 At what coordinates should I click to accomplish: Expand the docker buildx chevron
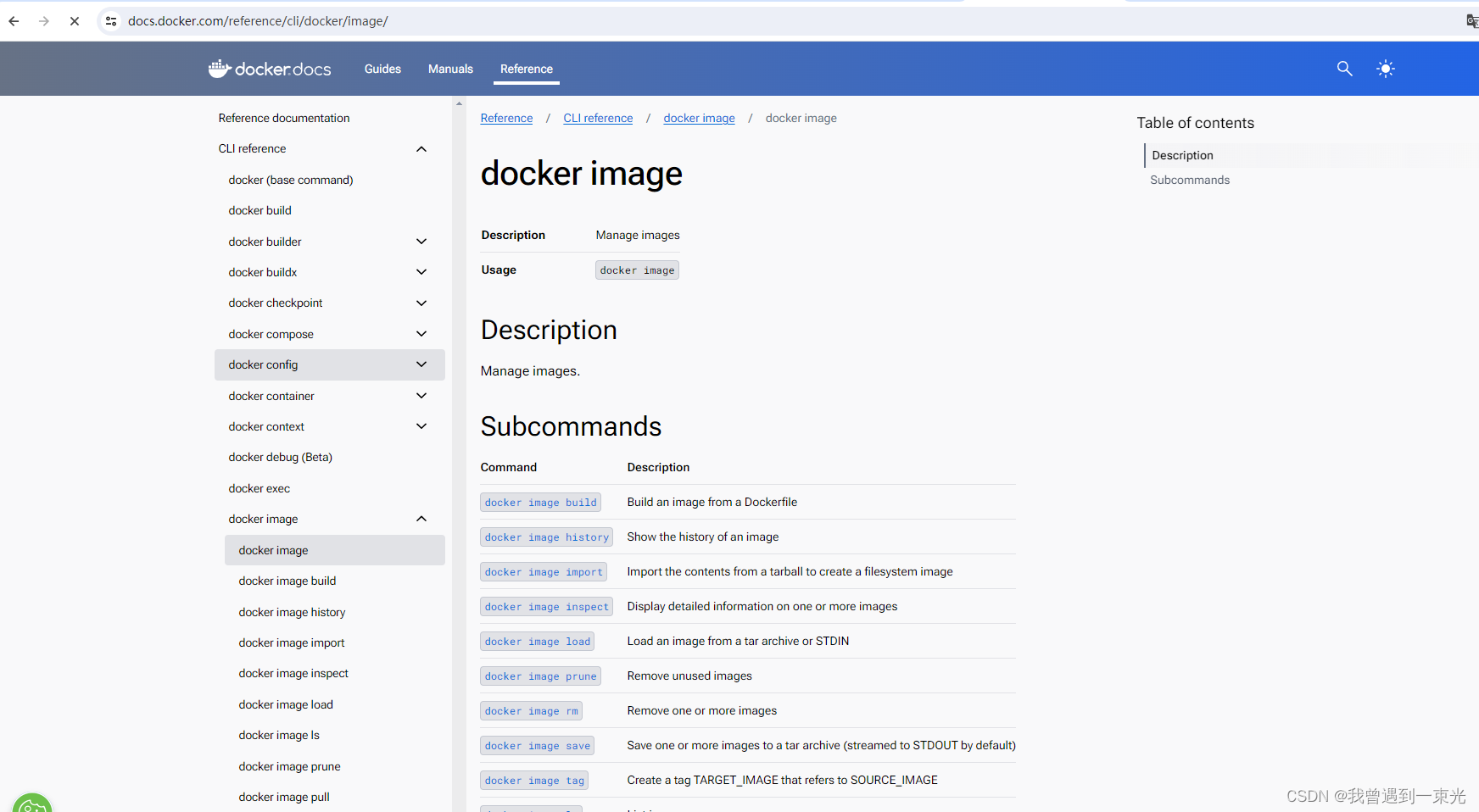point(421,272)
